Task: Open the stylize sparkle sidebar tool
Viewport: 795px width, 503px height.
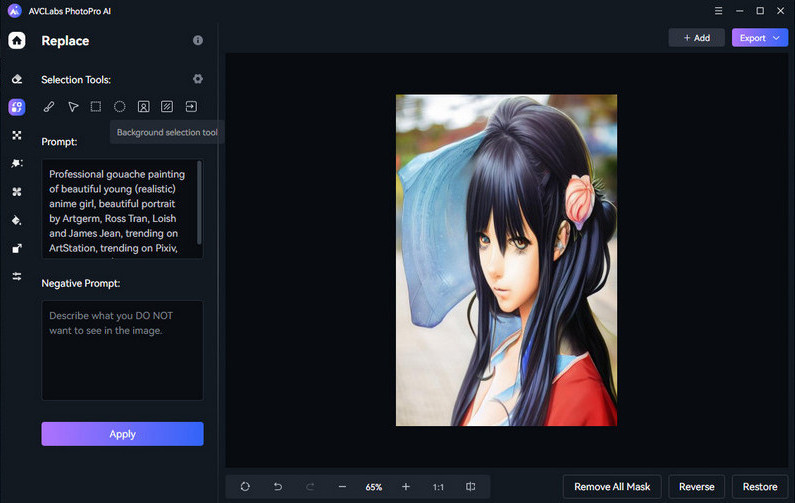Action: pyautogui.click(x=17, y=163)
